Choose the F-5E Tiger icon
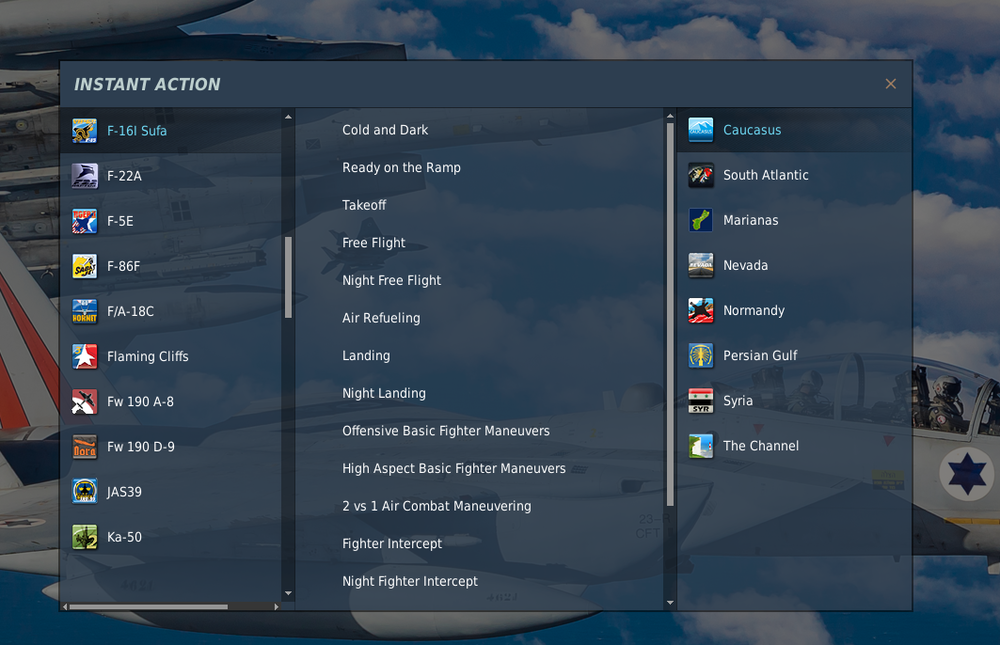The height and width of the screenshot is (645, 1000). (x=84, y=221)
